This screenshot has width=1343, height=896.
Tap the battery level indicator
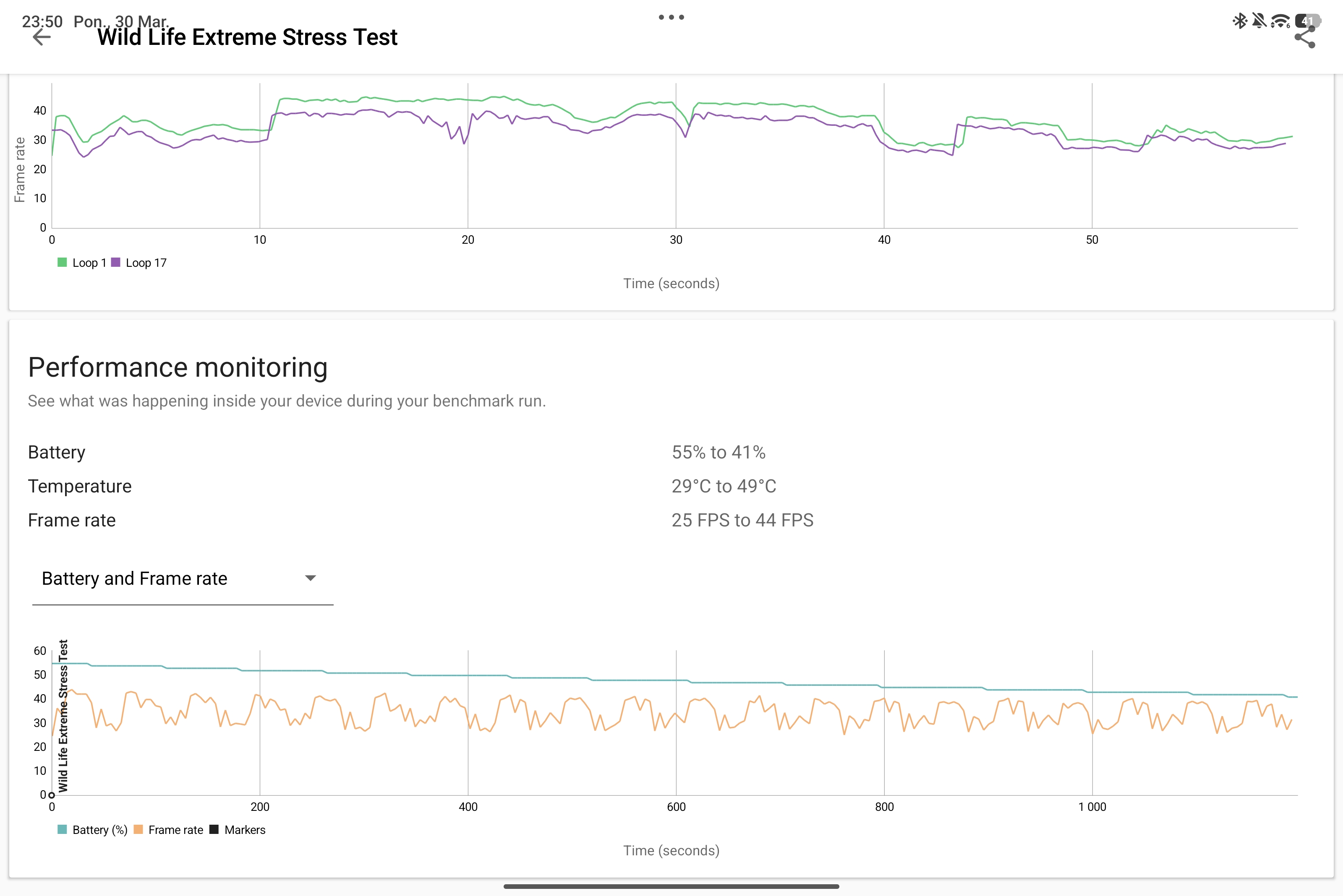[1308, 21]
